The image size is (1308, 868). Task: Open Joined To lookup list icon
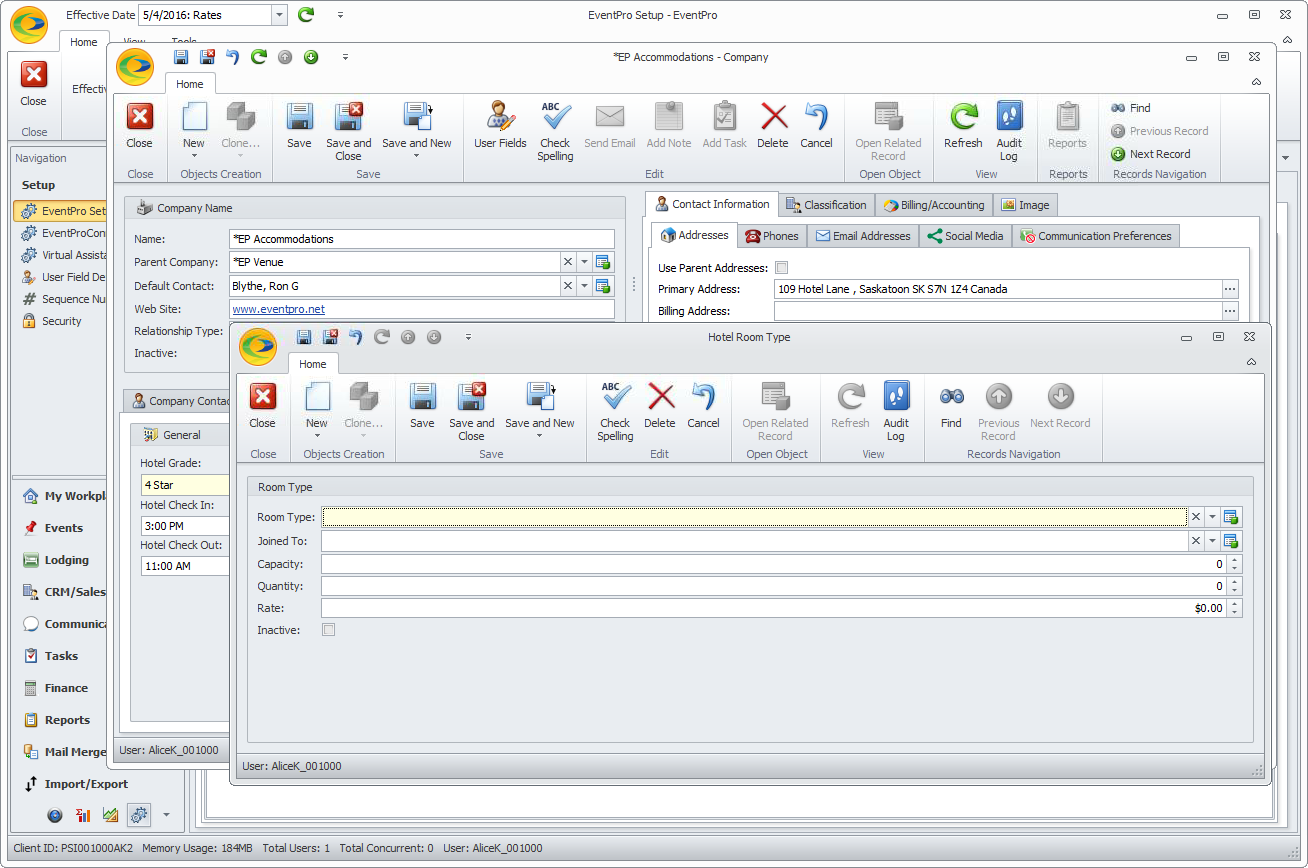pos(1232,541)
